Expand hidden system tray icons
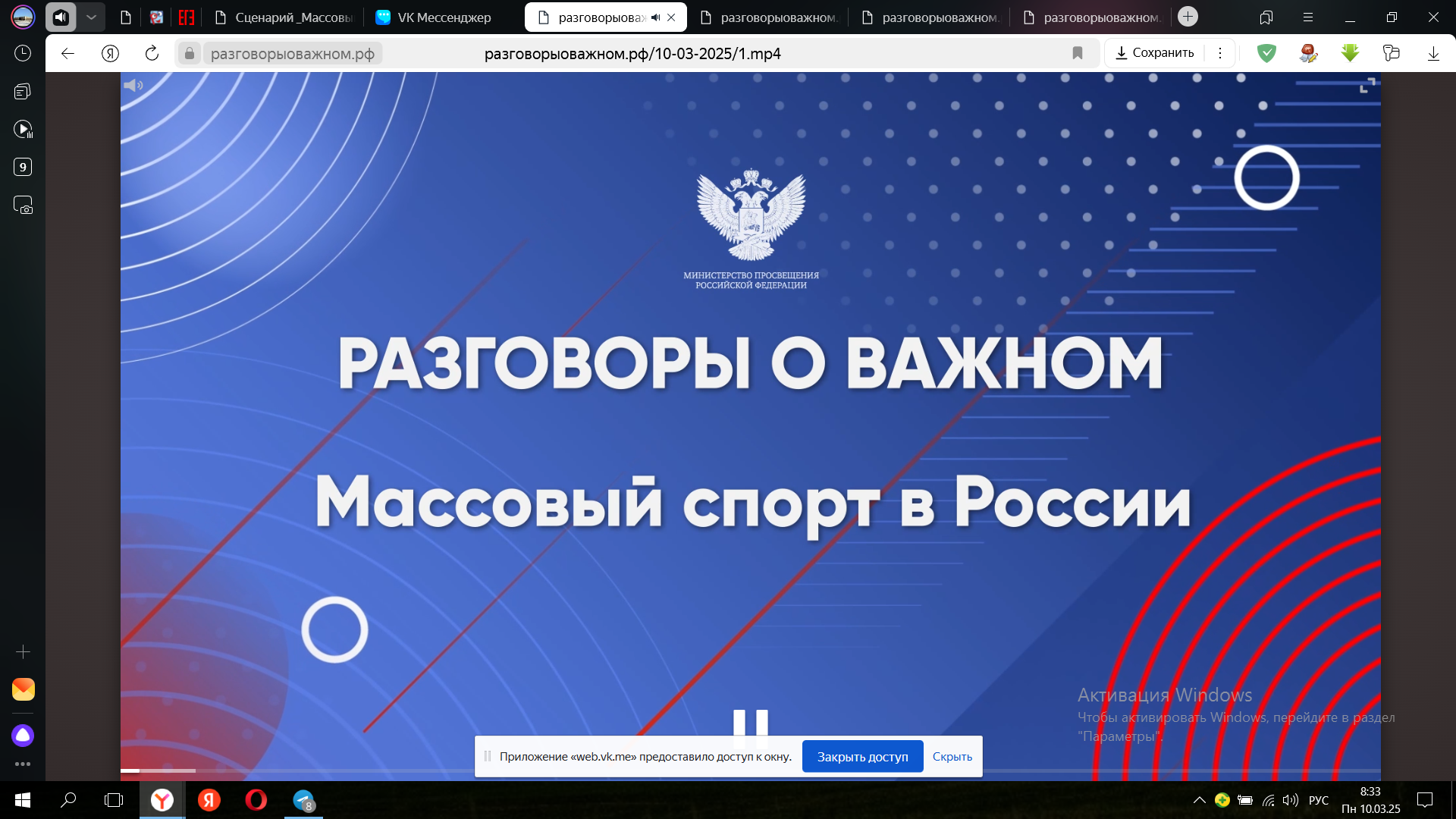 (x=1200, y=800)
